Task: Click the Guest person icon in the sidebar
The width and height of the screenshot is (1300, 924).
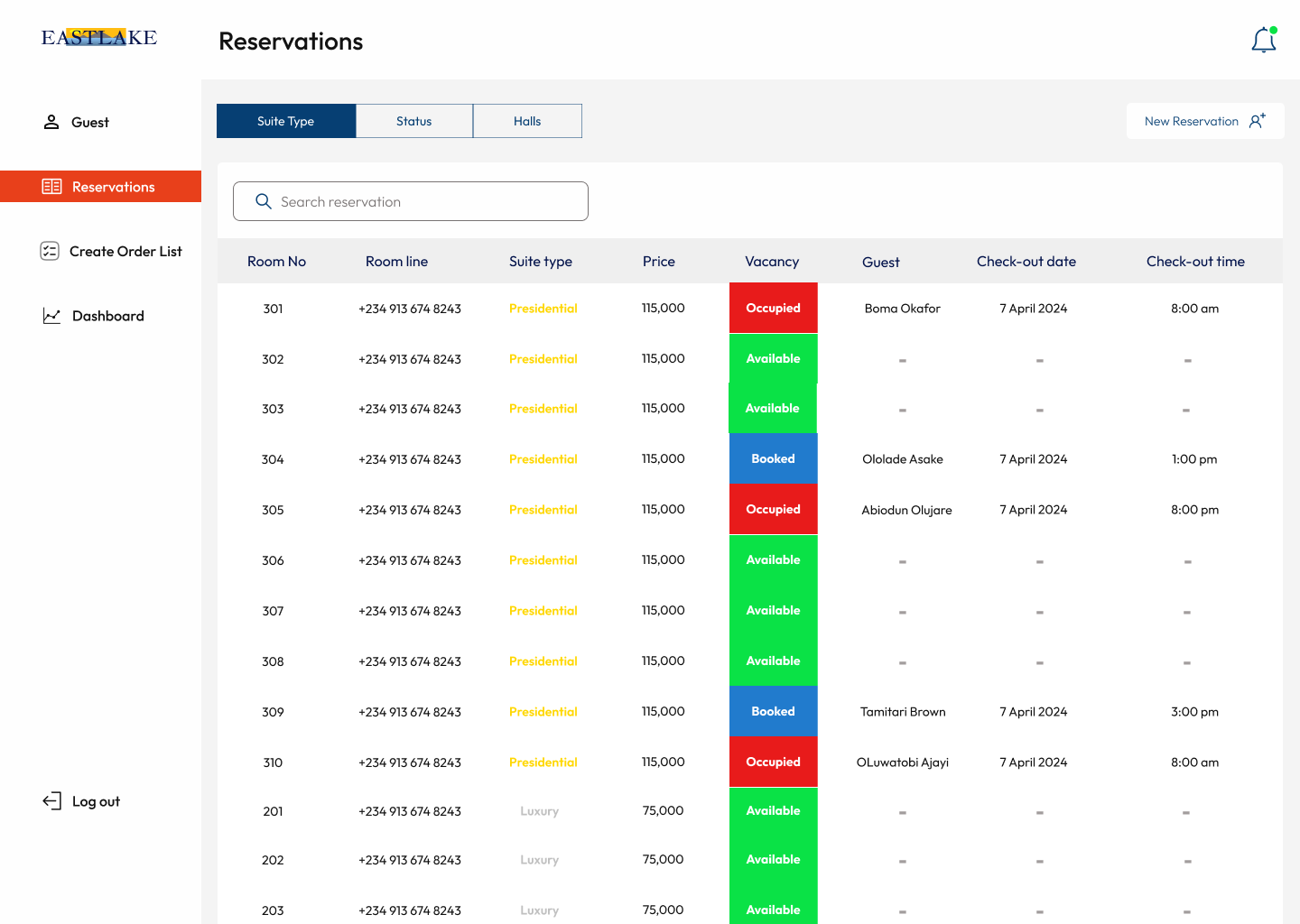Action: pyautogui.click(x=51, y=122)
